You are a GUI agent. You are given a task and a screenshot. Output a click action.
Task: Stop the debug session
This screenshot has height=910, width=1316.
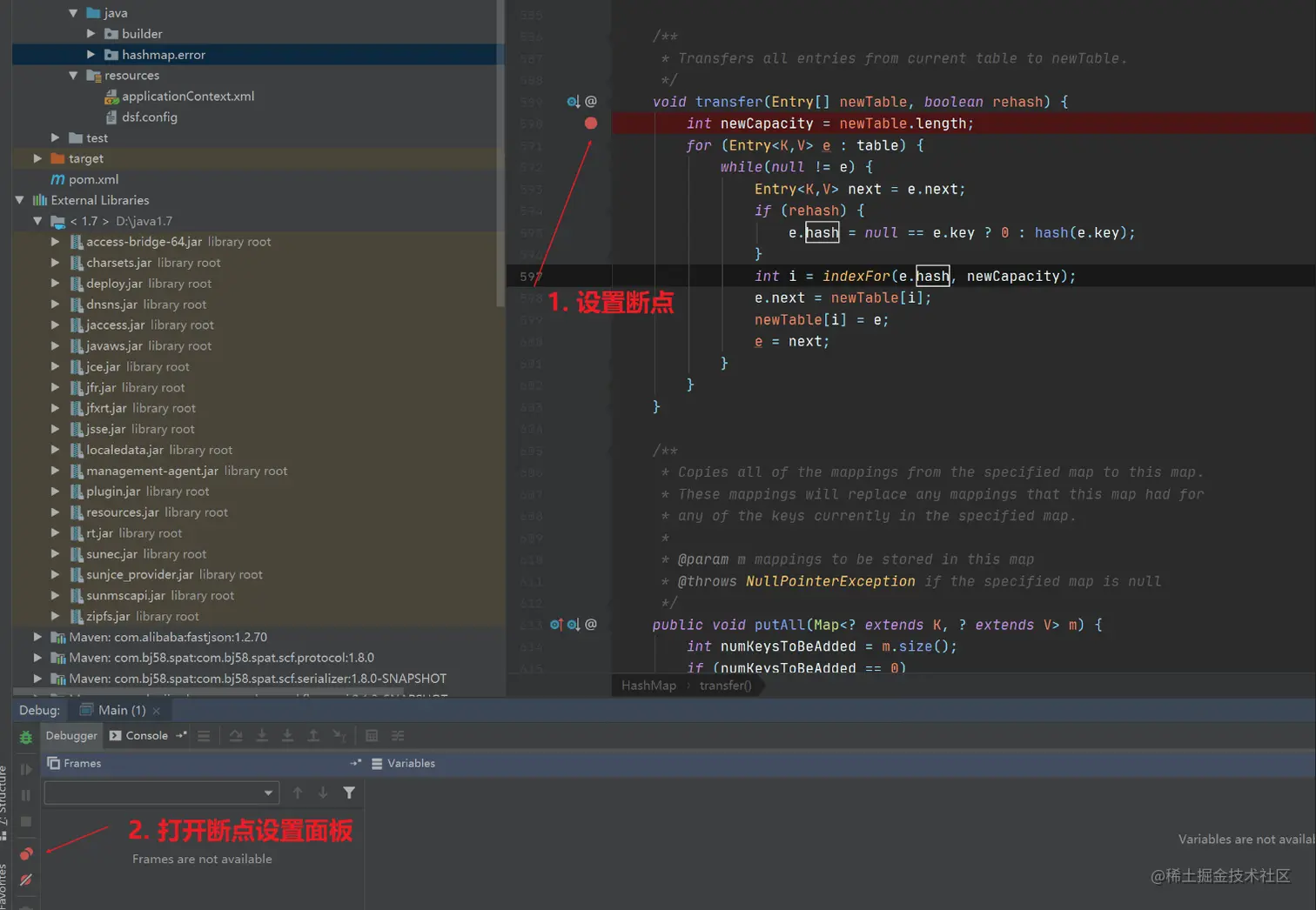(x=26, y=821)
